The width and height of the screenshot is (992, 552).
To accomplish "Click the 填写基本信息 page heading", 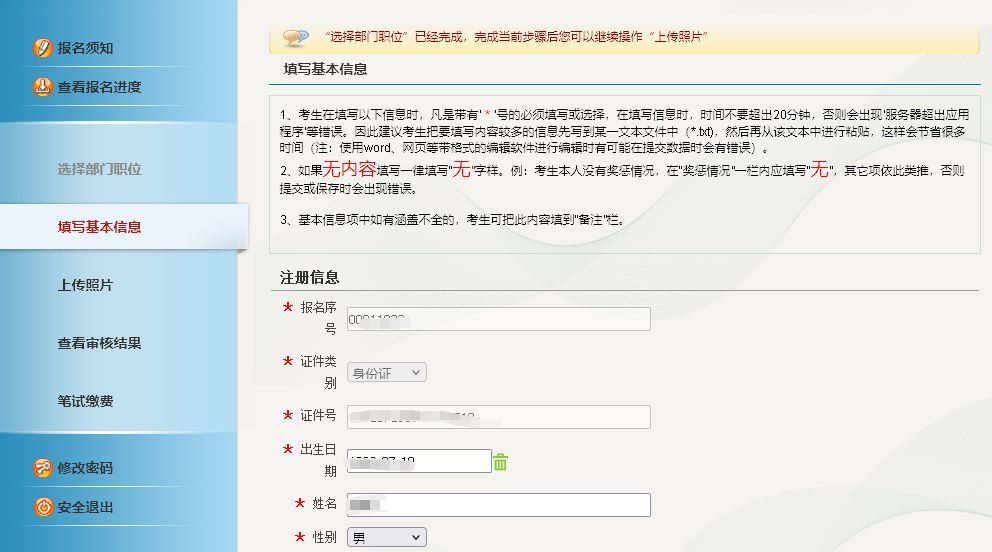I will point(325,69).
